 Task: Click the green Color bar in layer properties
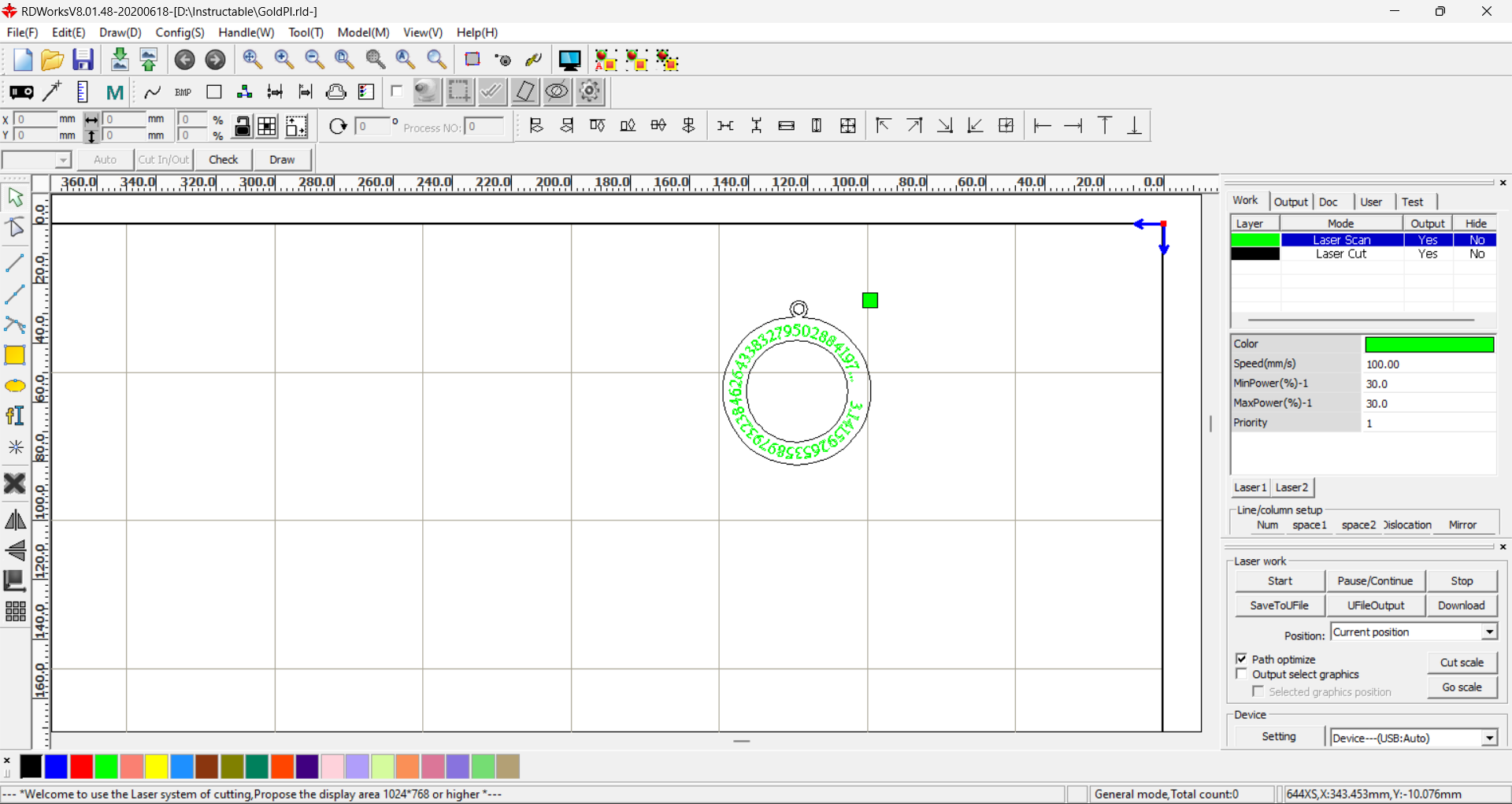pos(1429,344)
